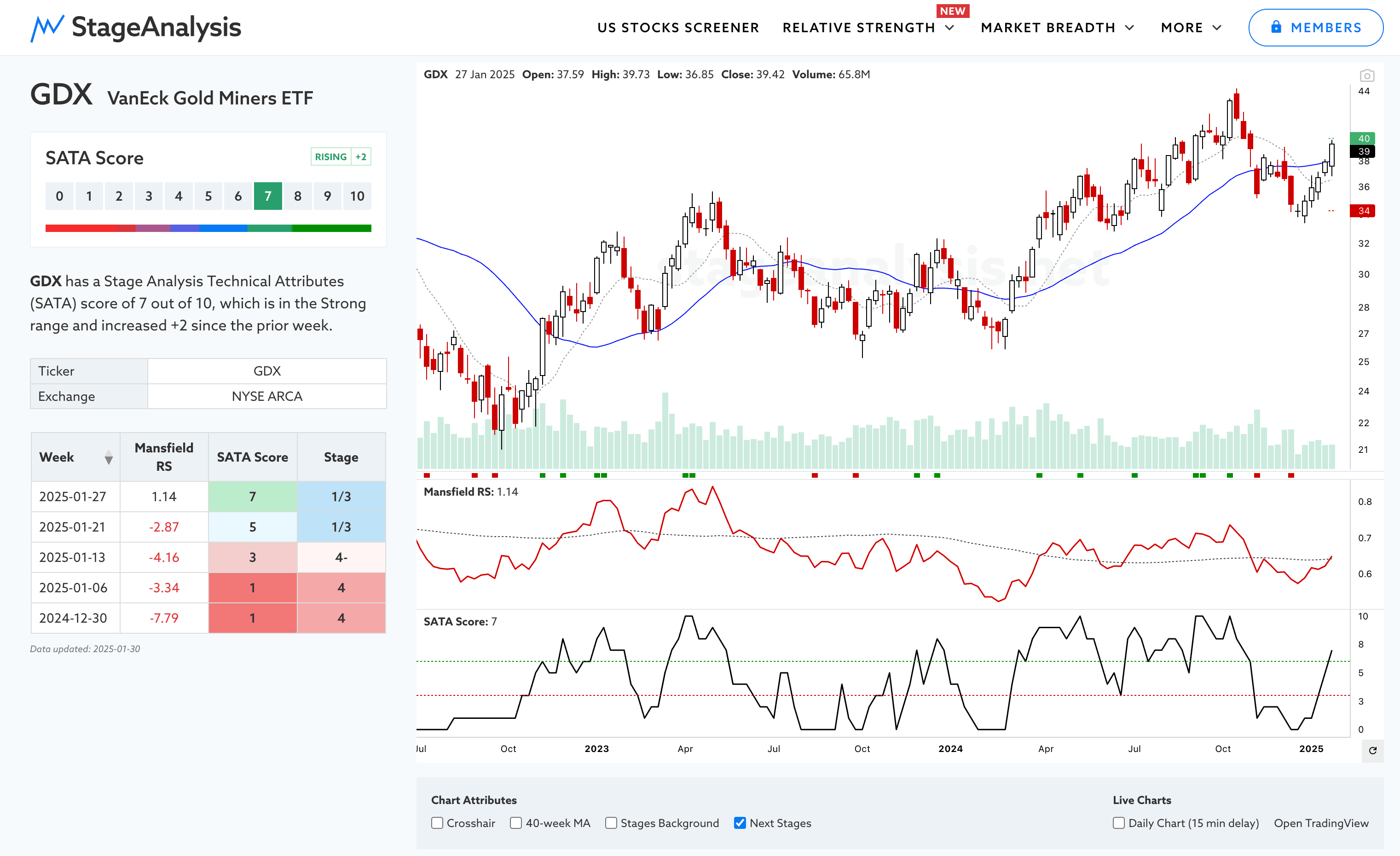Sort table by Week column arrows
This screenshot has width=1400, height=856.
point(109,457)
